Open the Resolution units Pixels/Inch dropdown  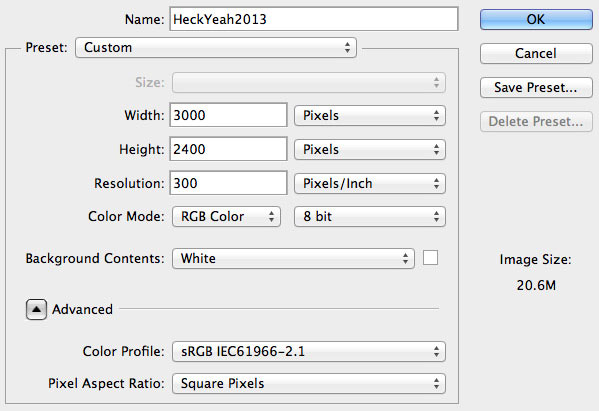tap(370, 184)
